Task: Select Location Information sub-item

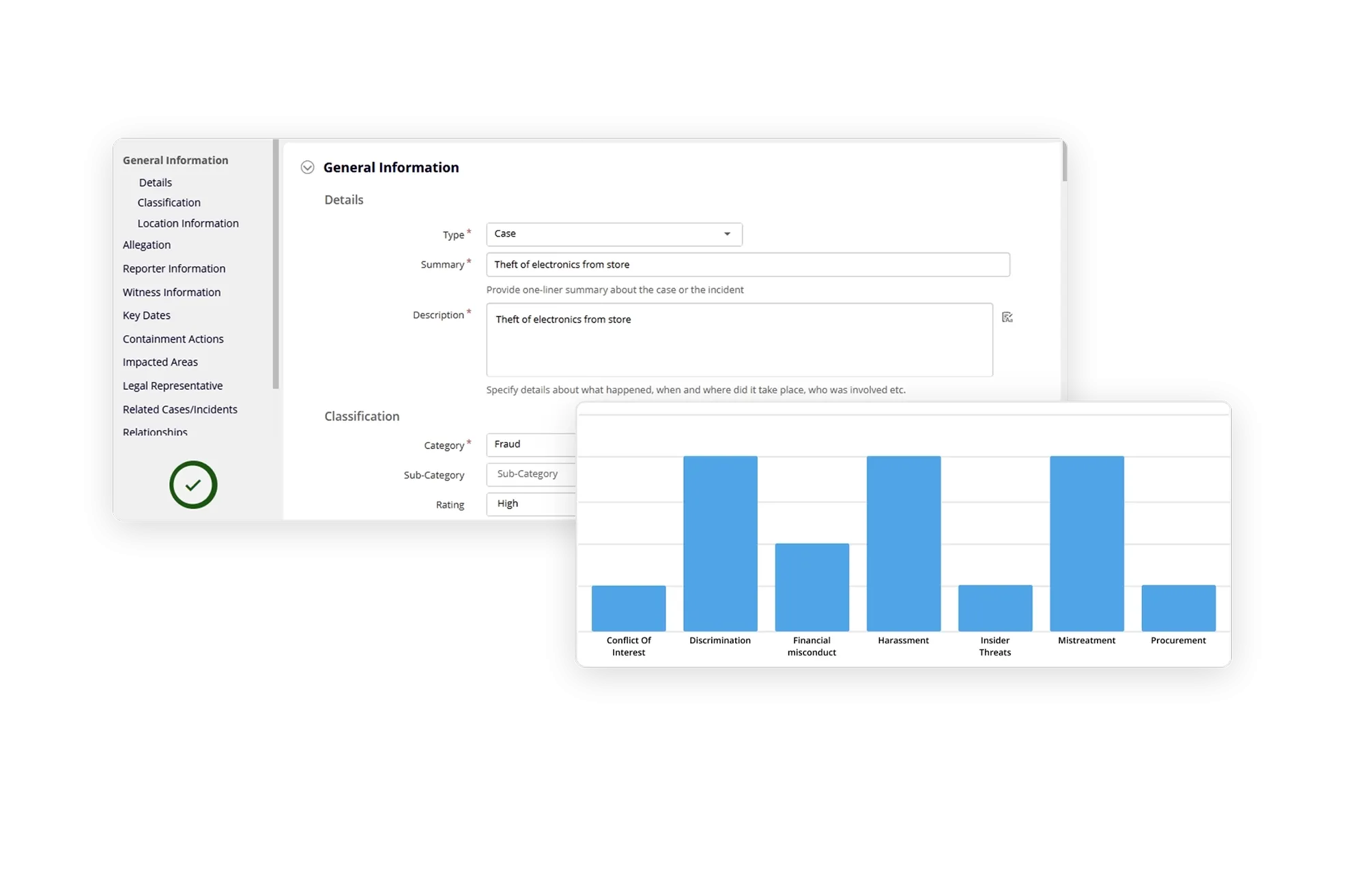Action: 188,223
